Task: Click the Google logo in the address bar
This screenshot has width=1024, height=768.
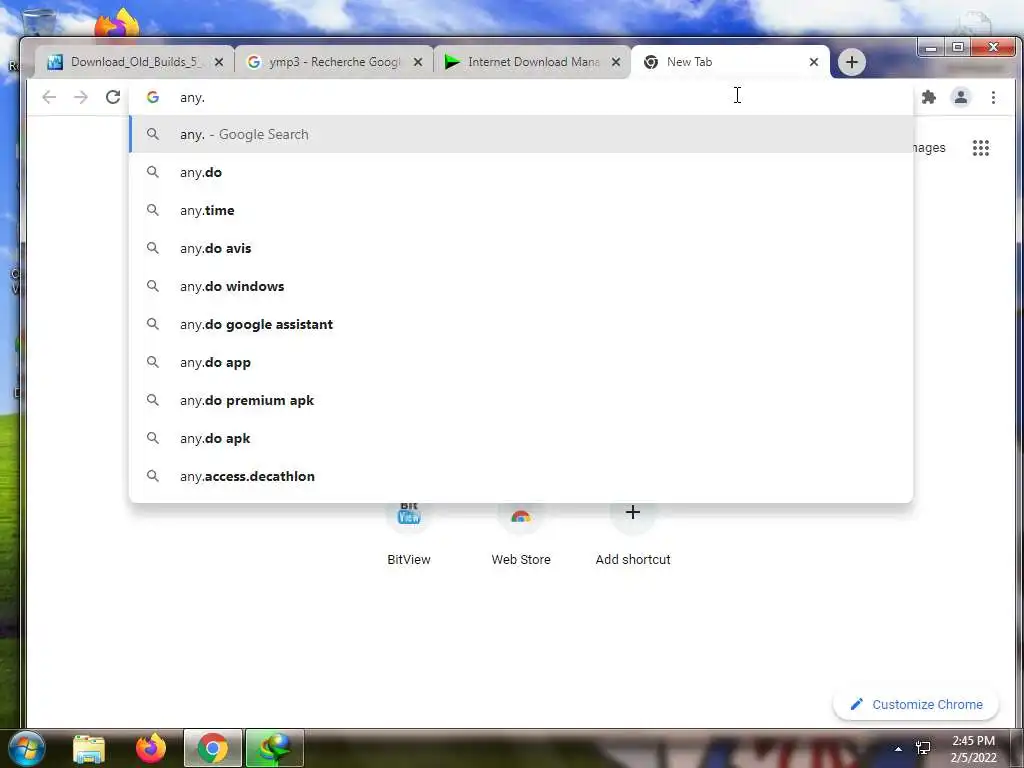Action: (x=153, y=97)
